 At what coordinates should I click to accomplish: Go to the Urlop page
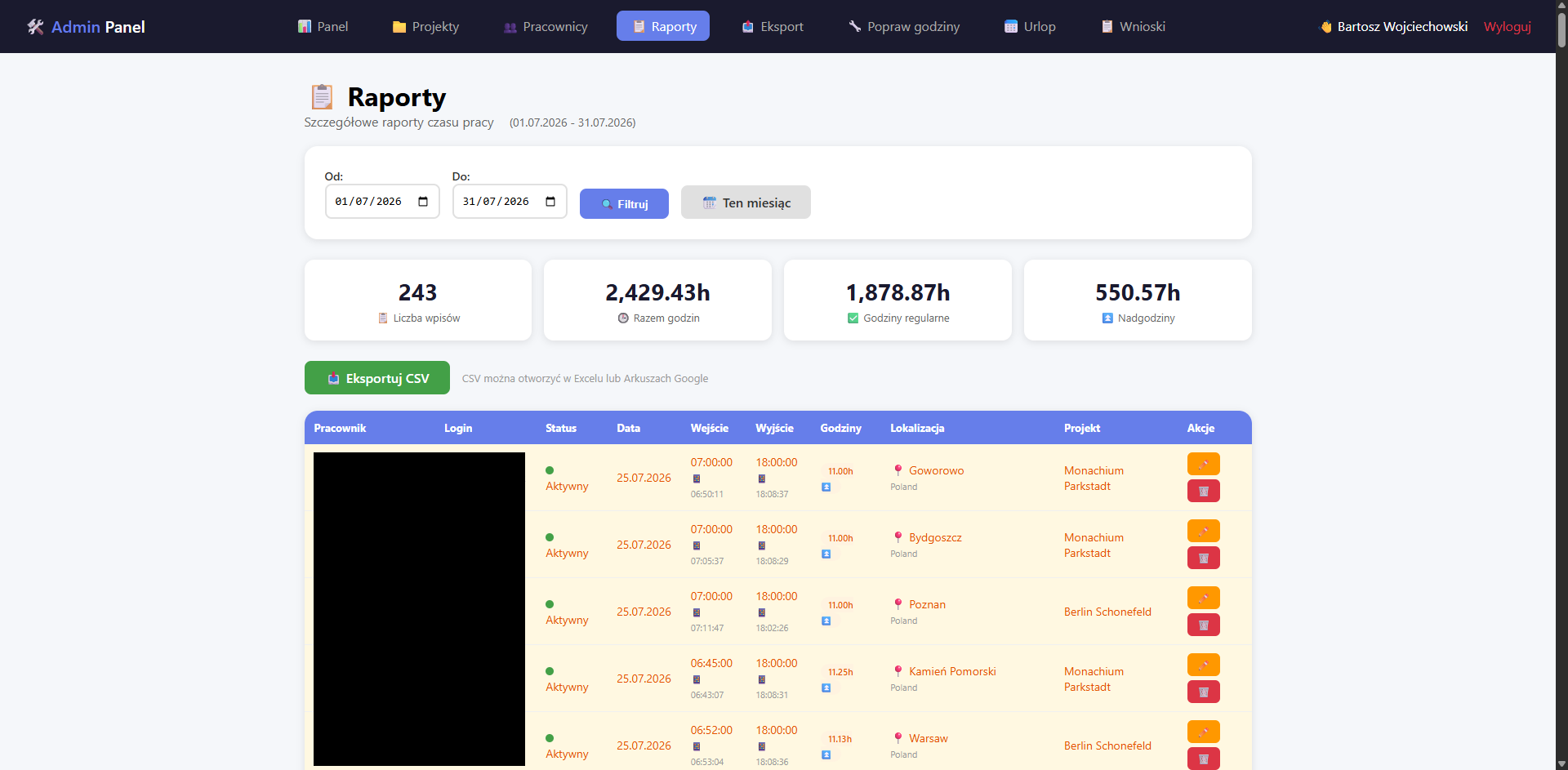[x=1030, y=26]
